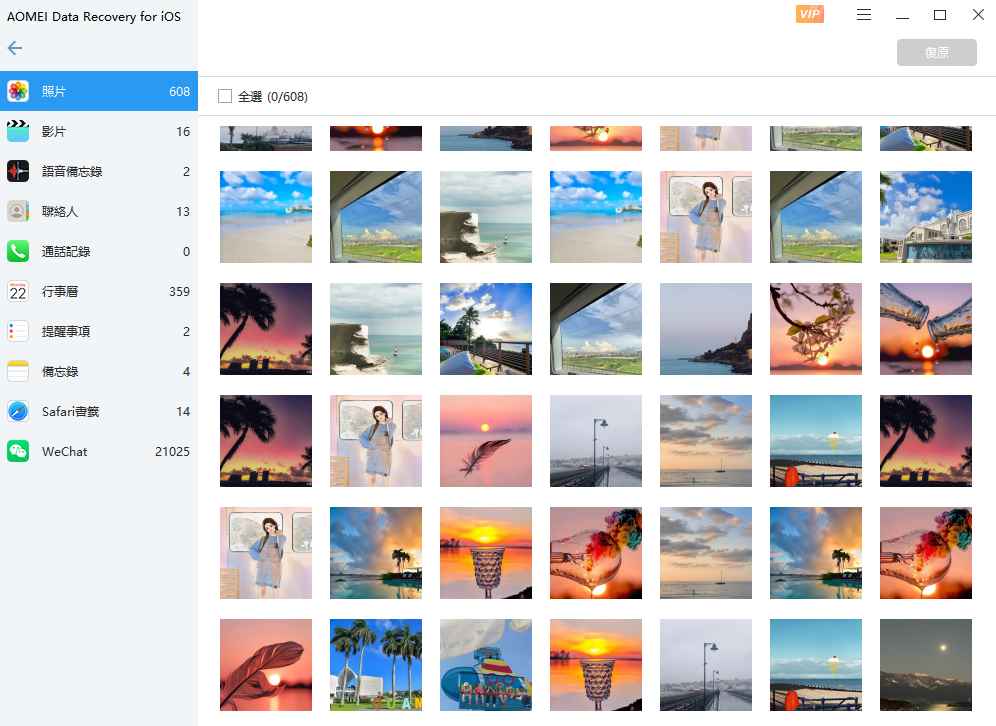This screenshot has width=996, height=726.
Task: Select the Reminders list icon
Action: coord(18,331)
